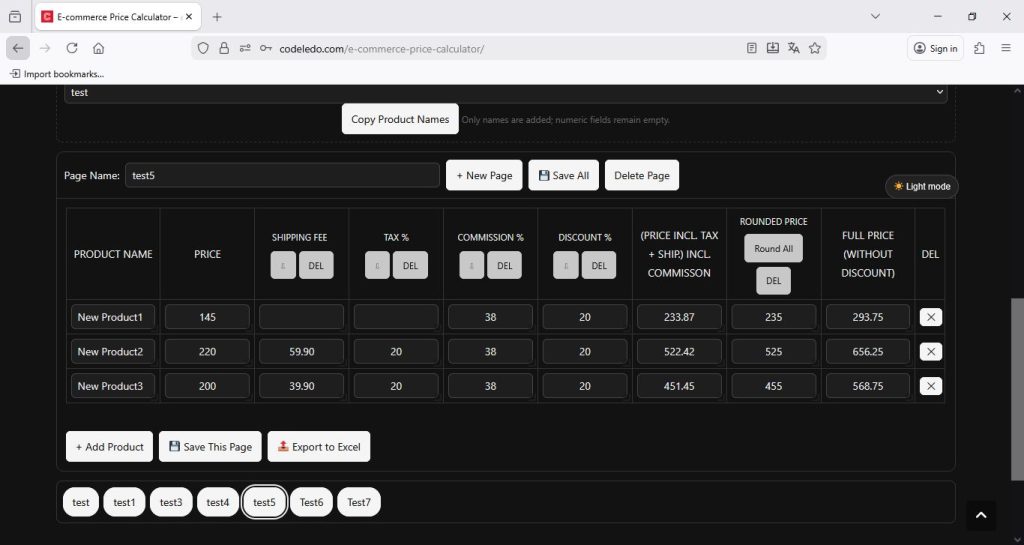Click Add Product button
This screenshot has width=1024, height=545.
[110, 447]
